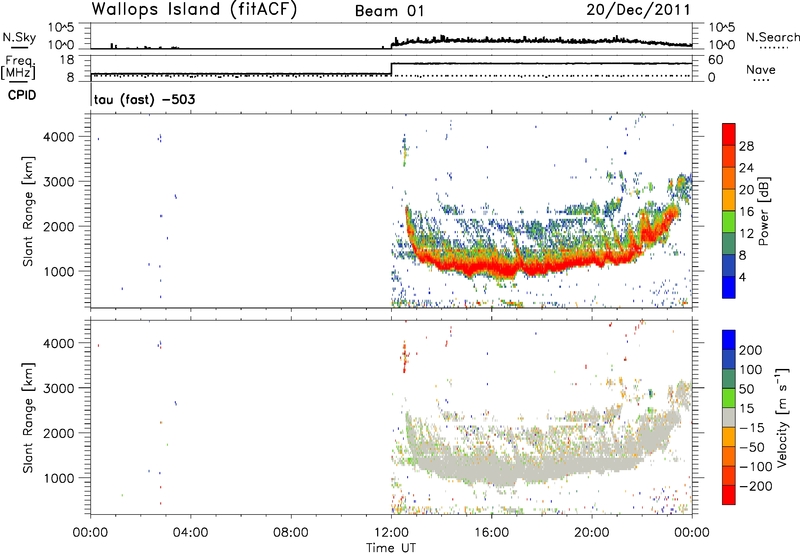The height and width of the screenshot is (554, 800).
Task: Click the '4000' tick of the power panel
Action: [x=59, y=137]
